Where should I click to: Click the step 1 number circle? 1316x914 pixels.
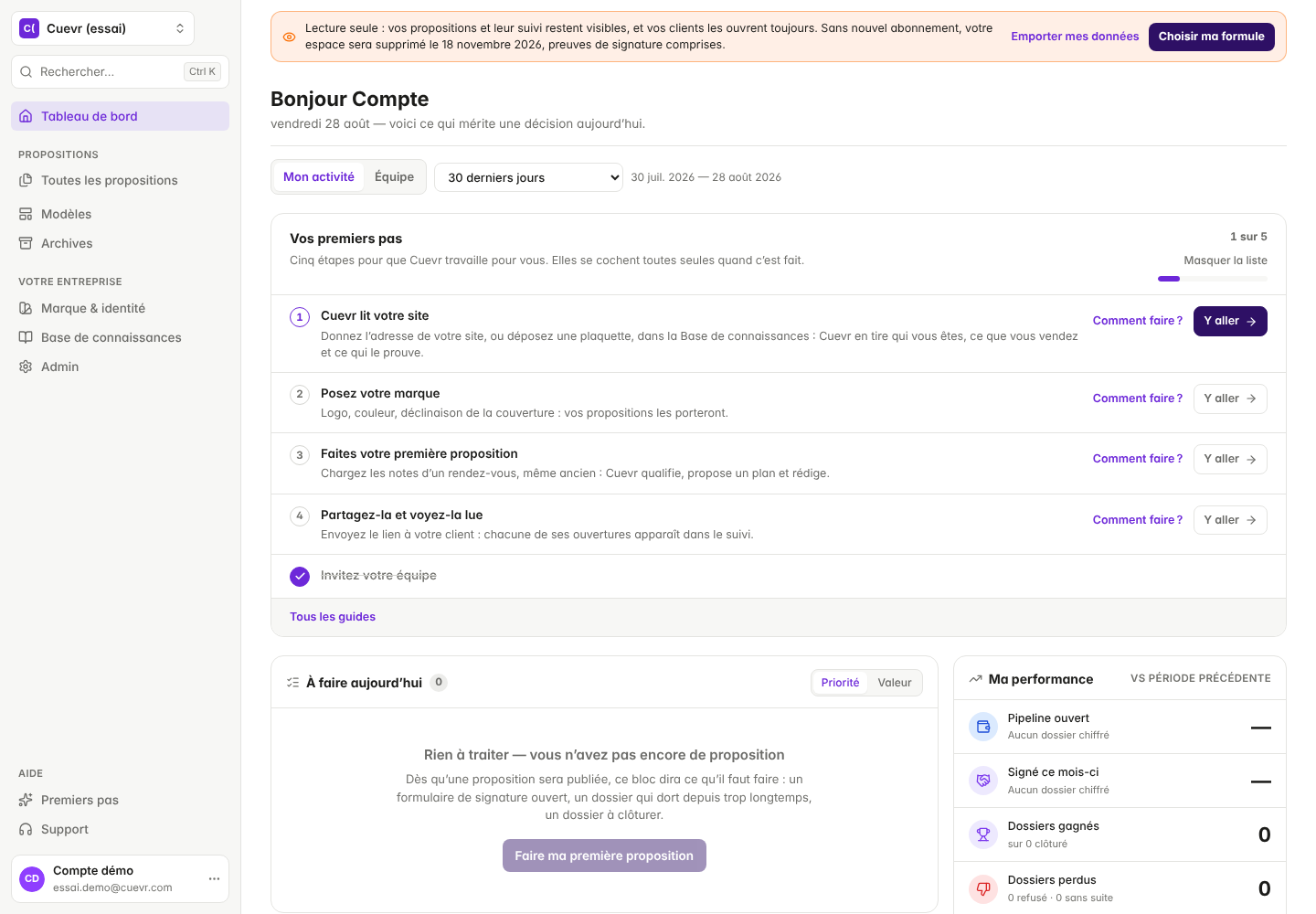tap(300, 317)
